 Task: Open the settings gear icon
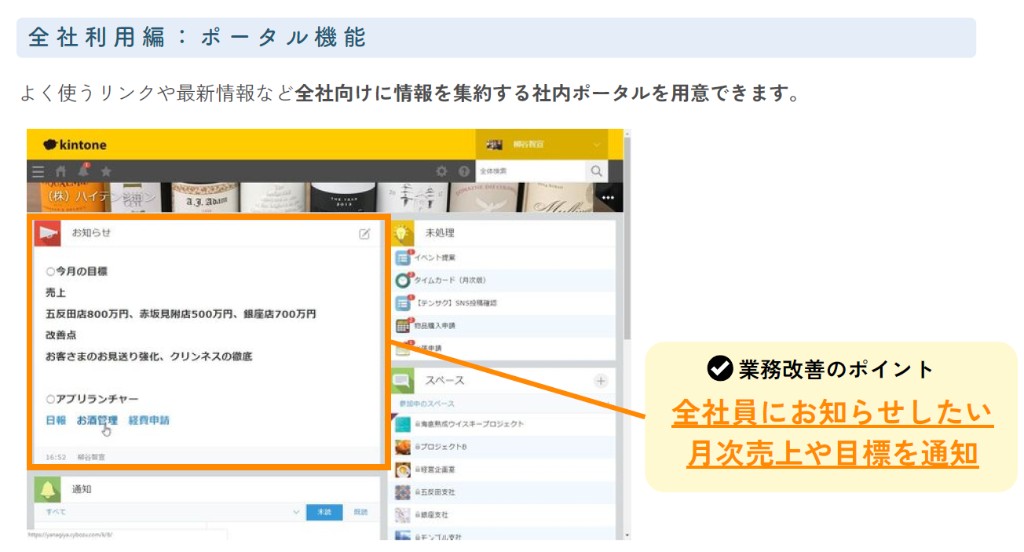tap(441, 172)
